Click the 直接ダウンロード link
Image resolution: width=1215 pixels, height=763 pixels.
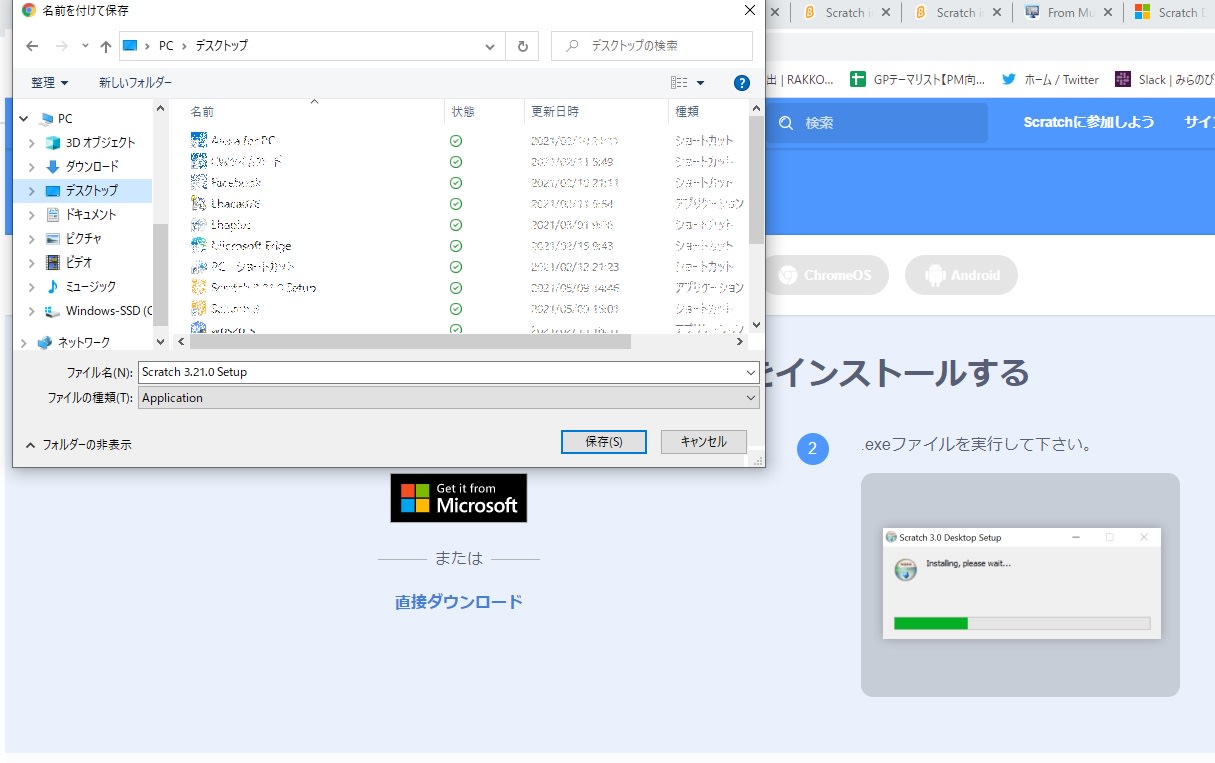tap(458, 602)
